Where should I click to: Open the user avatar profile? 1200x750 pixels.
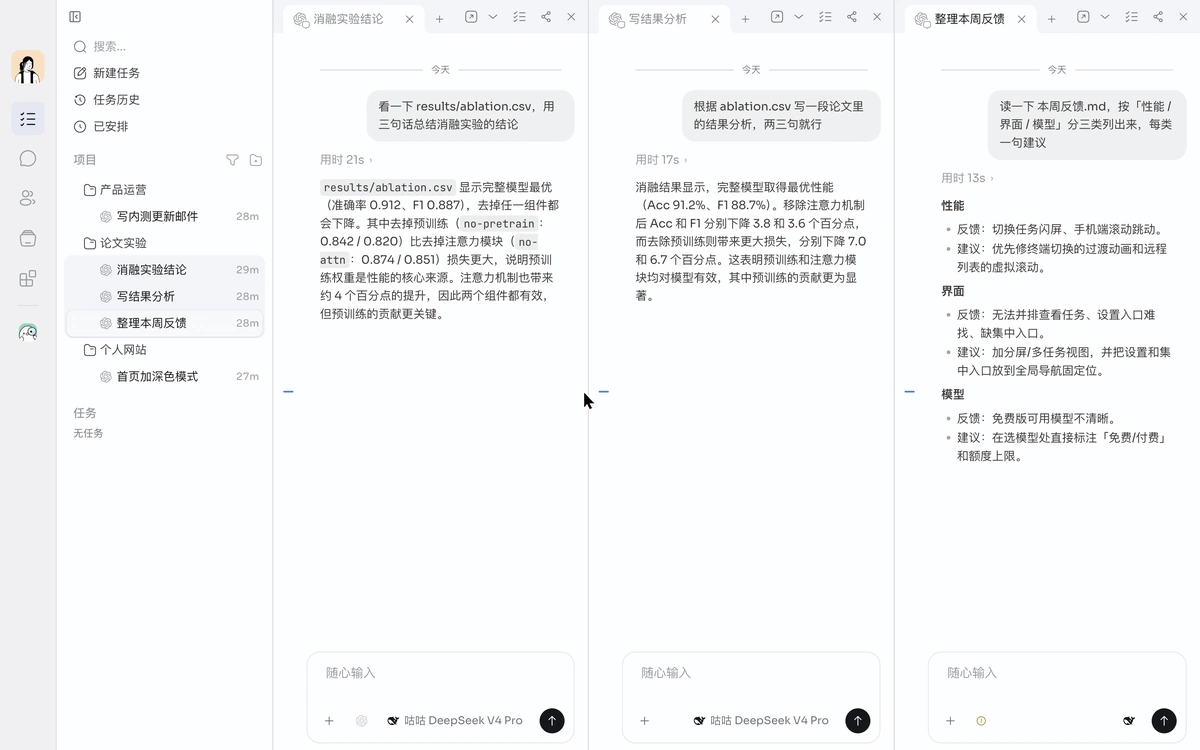28,67
